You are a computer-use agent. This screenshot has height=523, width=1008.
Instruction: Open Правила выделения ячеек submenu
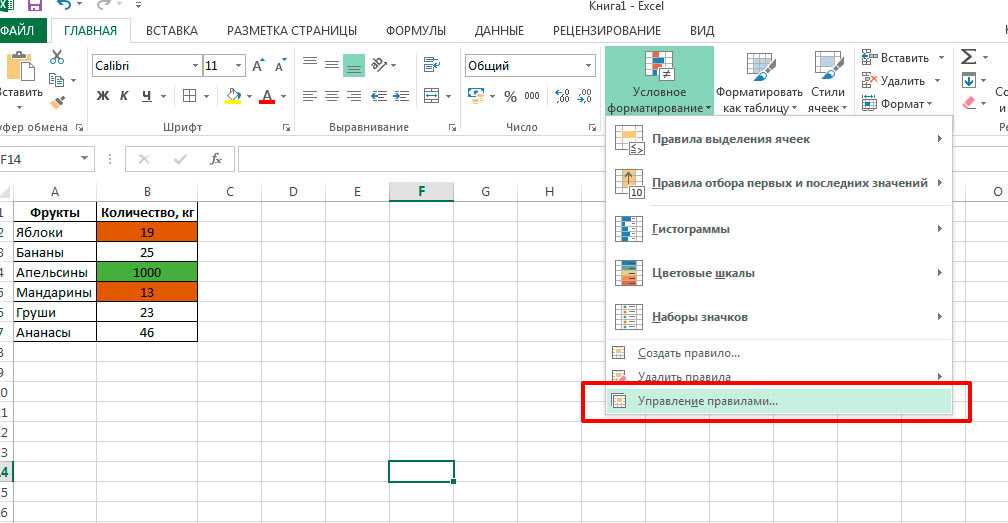pyautogui.click(x=779, y=139)
